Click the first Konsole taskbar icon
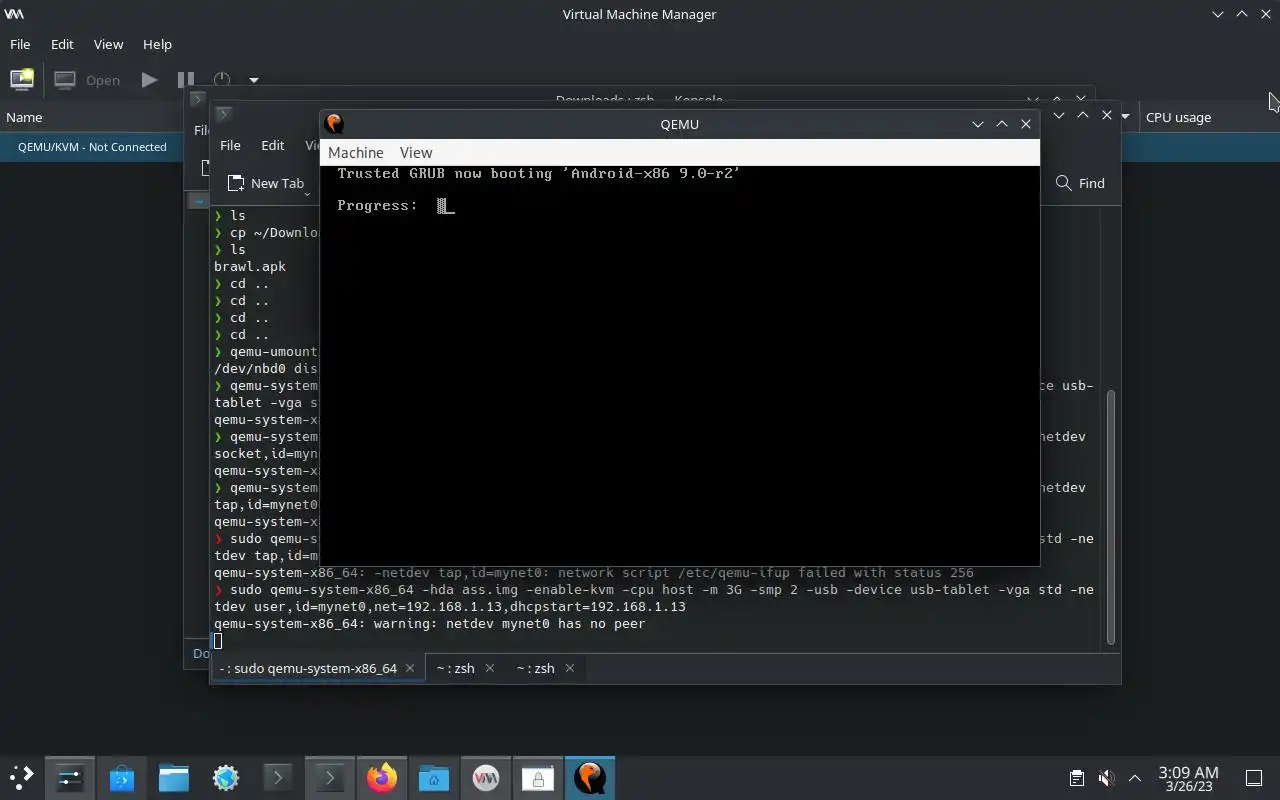 point(278,778)
